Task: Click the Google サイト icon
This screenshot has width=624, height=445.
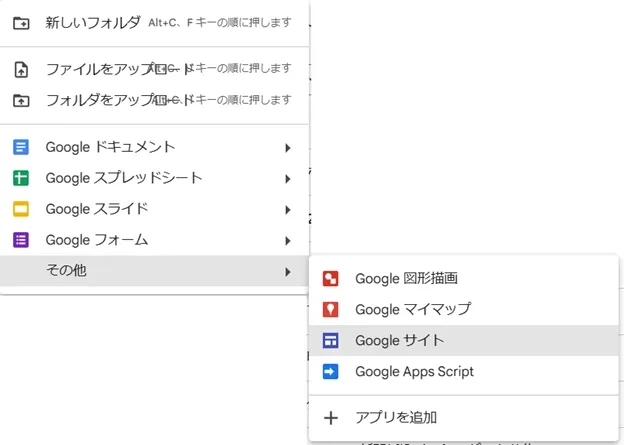Action: (331, 340)
